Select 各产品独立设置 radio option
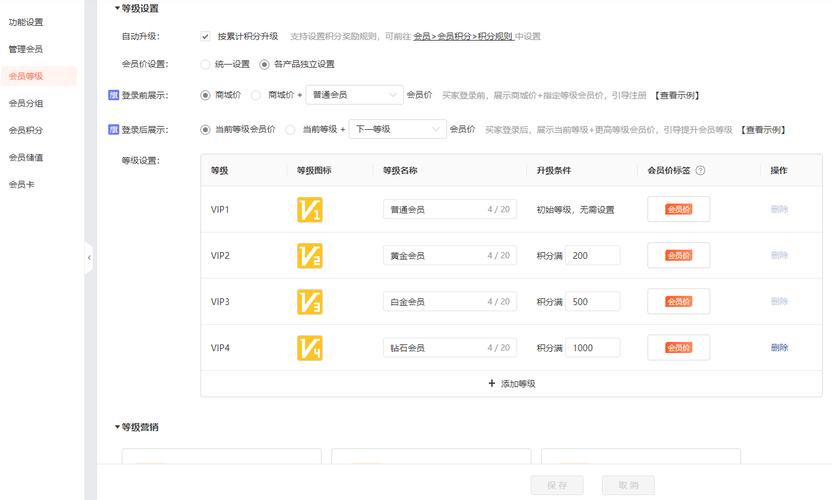The width and height of the screenshot is (832, 500). tap(264, 64)
